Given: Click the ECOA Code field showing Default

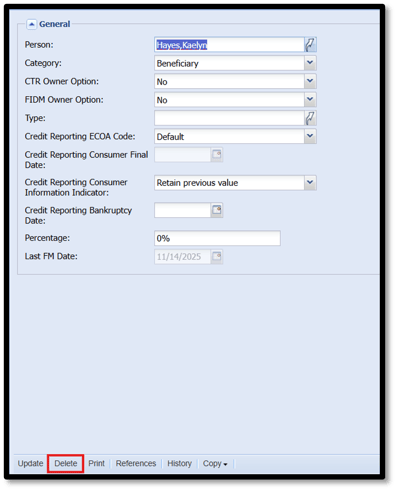Looking at the screenshot, I should [x=229, y=136].
